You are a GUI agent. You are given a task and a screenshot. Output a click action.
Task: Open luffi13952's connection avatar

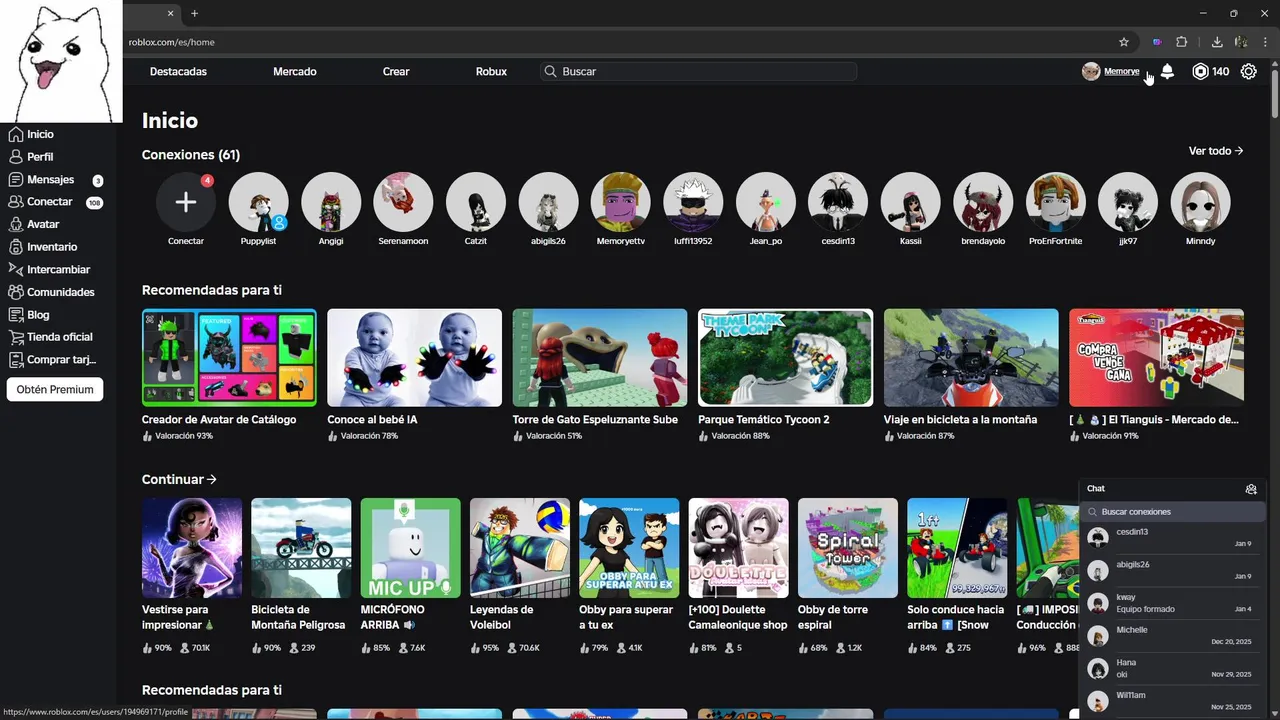point(693,202)
